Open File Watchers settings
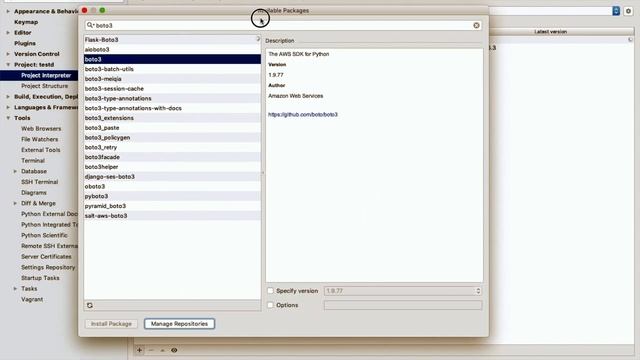Screen dimensions: 640x360 click(x=40, y=139)
